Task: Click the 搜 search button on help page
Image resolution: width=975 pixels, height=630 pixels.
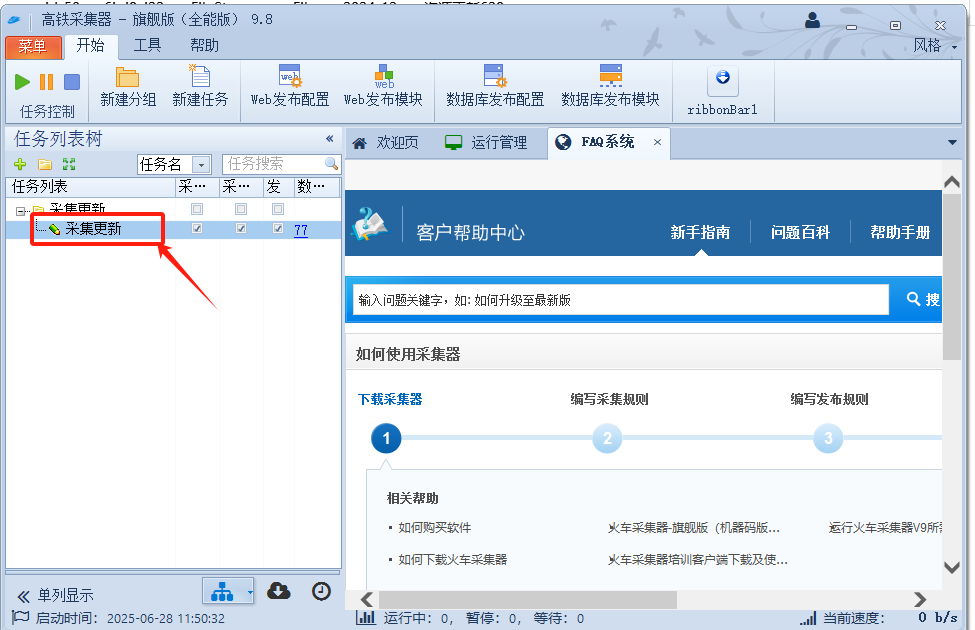Action: [923, 299]
